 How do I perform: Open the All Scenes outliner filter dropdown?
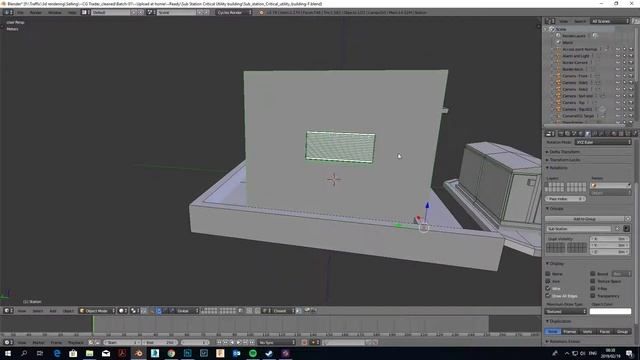(x=610, y=21)
